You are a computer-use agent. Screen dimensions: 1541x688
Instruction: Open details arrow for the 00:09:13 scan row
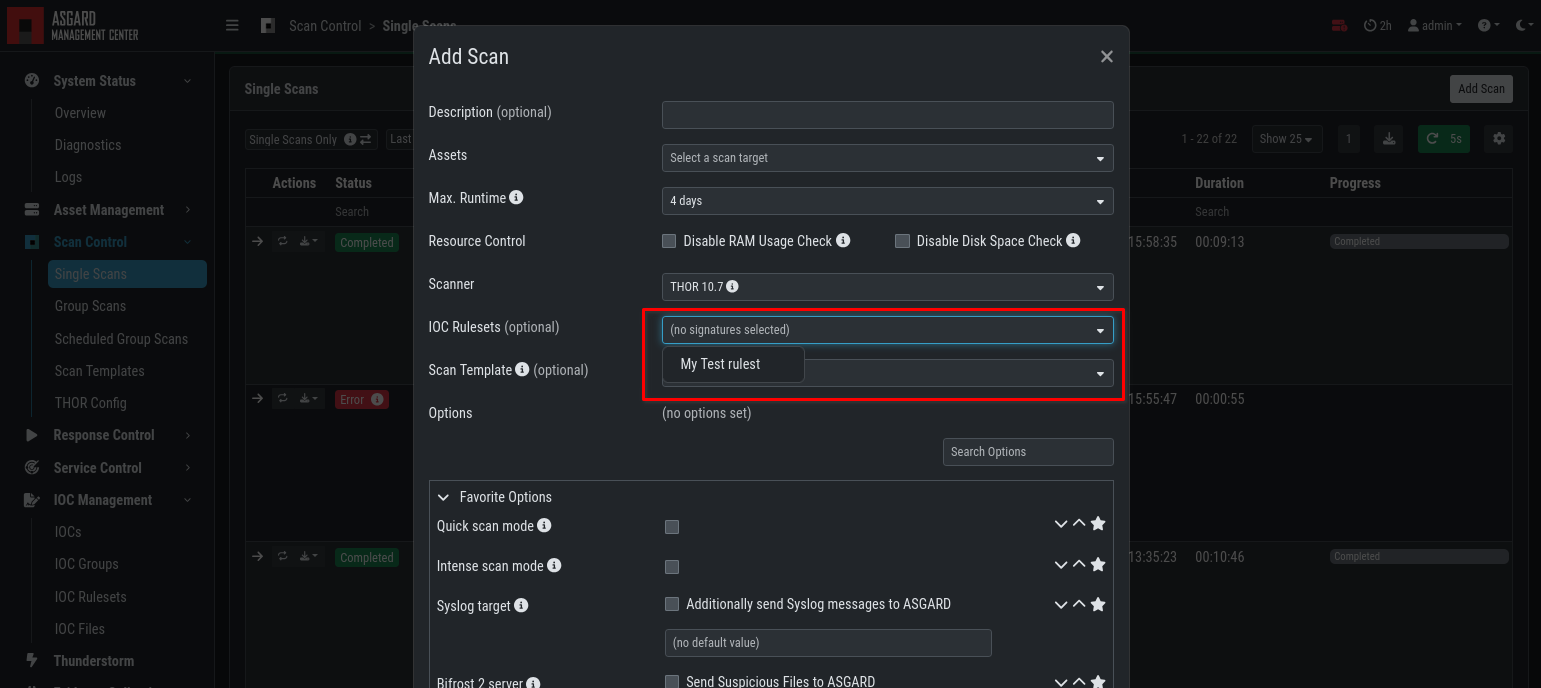click(x=257, y=242)
